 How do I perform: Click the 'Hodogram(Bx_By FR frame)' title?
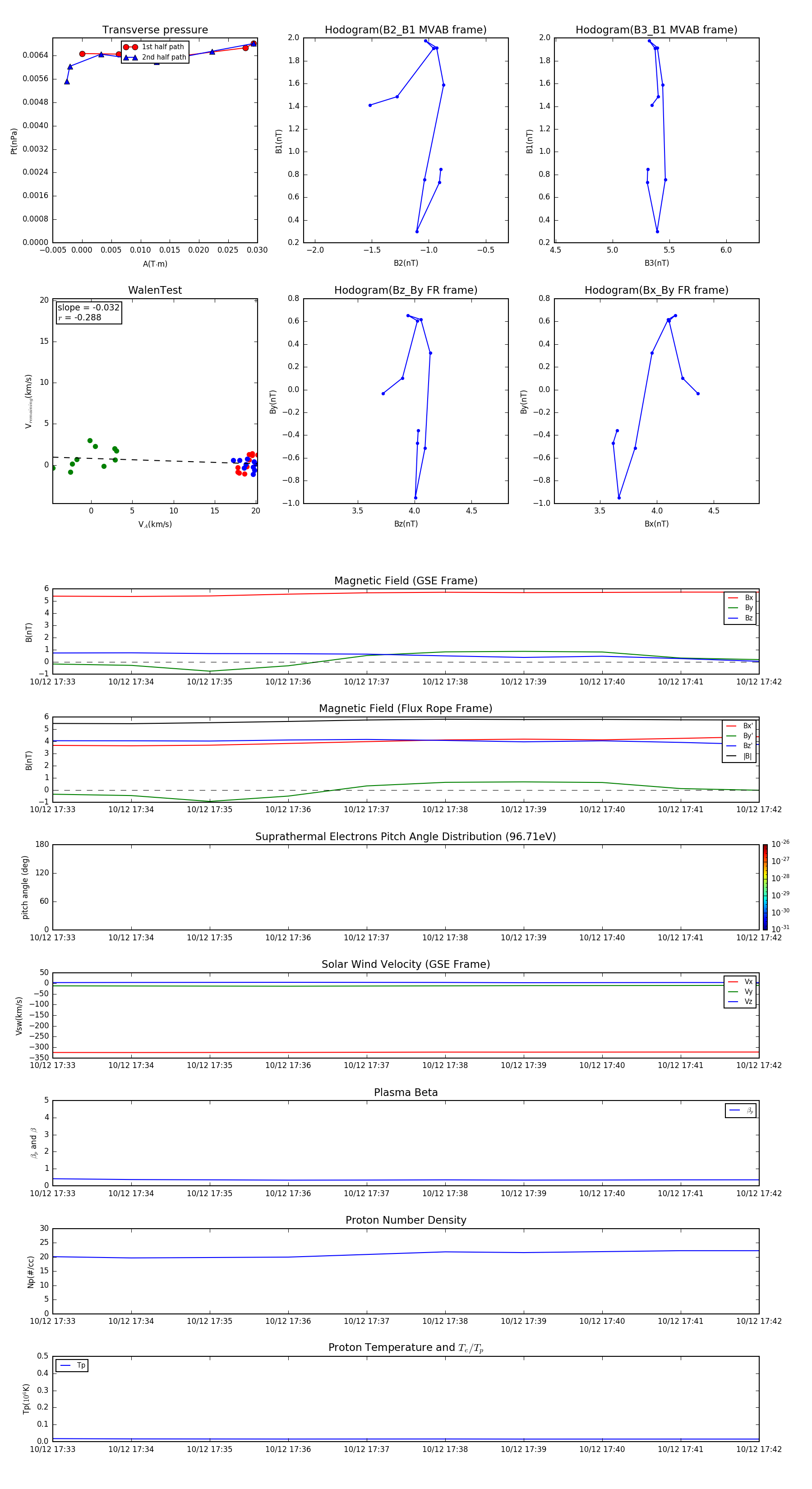click(656, 290)
